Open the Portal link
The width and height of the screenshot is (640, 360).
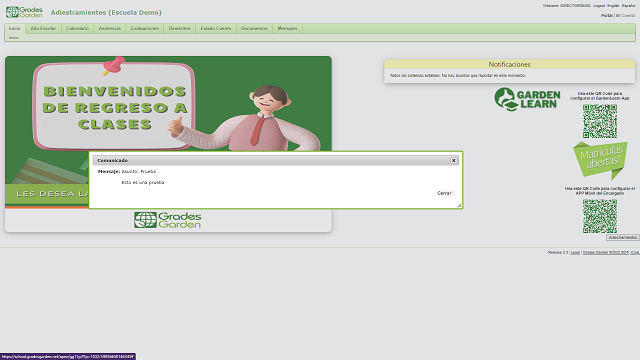[x=607, y=16]
